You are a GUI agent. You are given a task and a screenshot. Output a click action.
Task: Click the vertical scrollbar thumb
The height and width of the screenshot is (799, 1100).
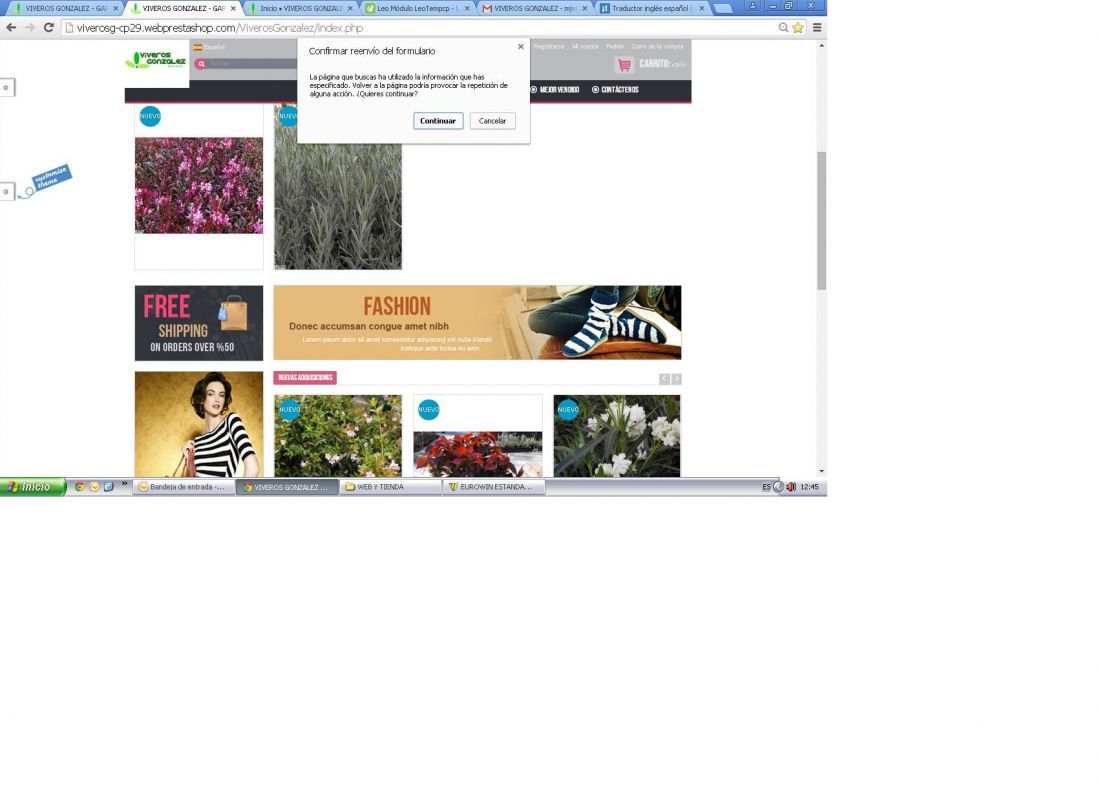click(821, 220)
